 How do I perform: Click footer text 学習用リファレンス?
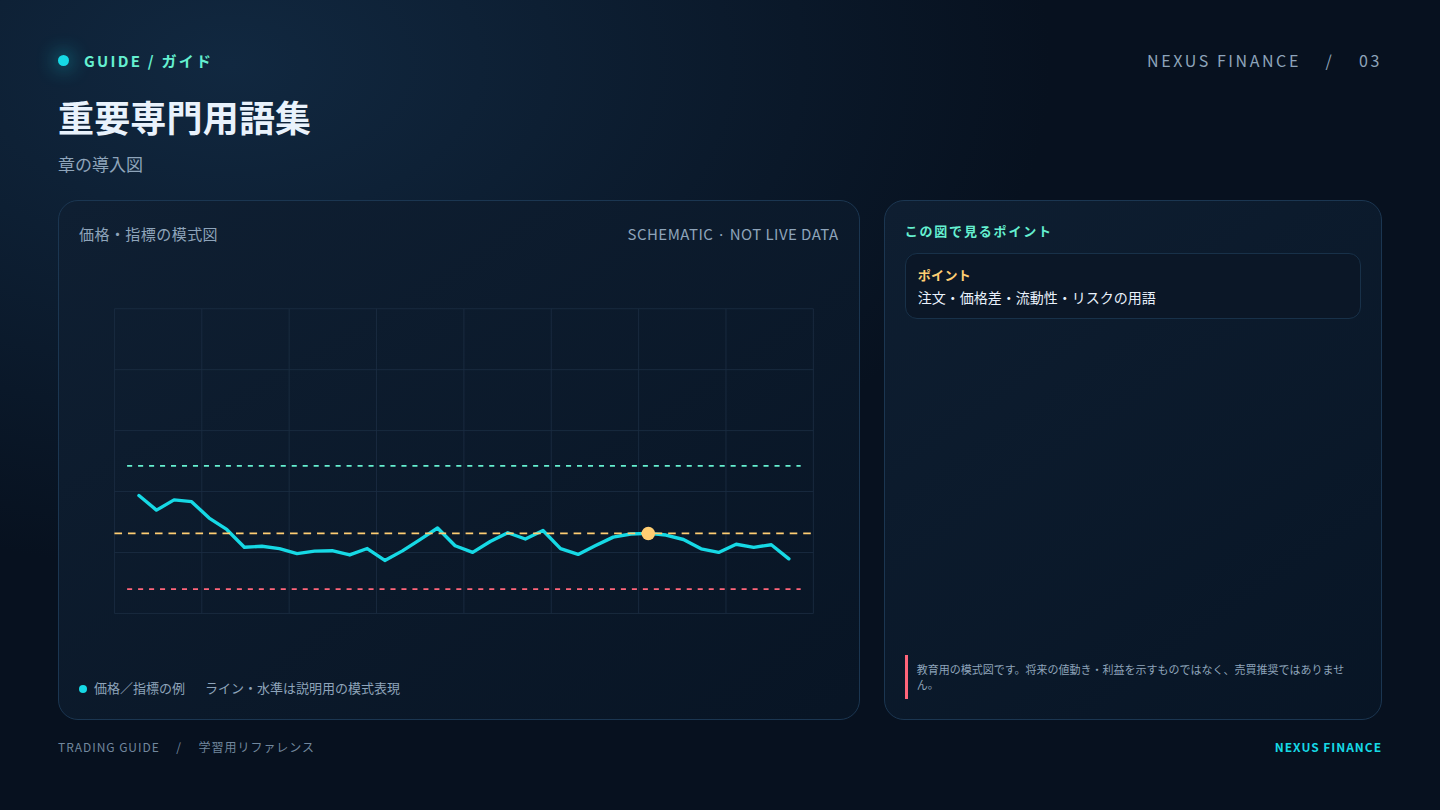(256, 747)
